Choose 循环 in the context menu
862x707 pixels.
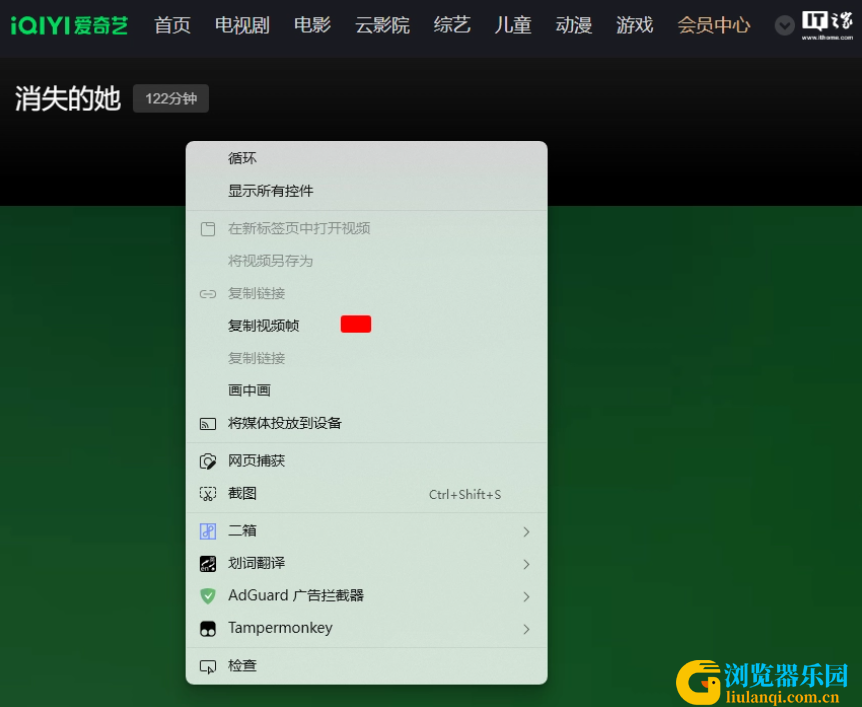pyautogui.click(x=367, y=158)
